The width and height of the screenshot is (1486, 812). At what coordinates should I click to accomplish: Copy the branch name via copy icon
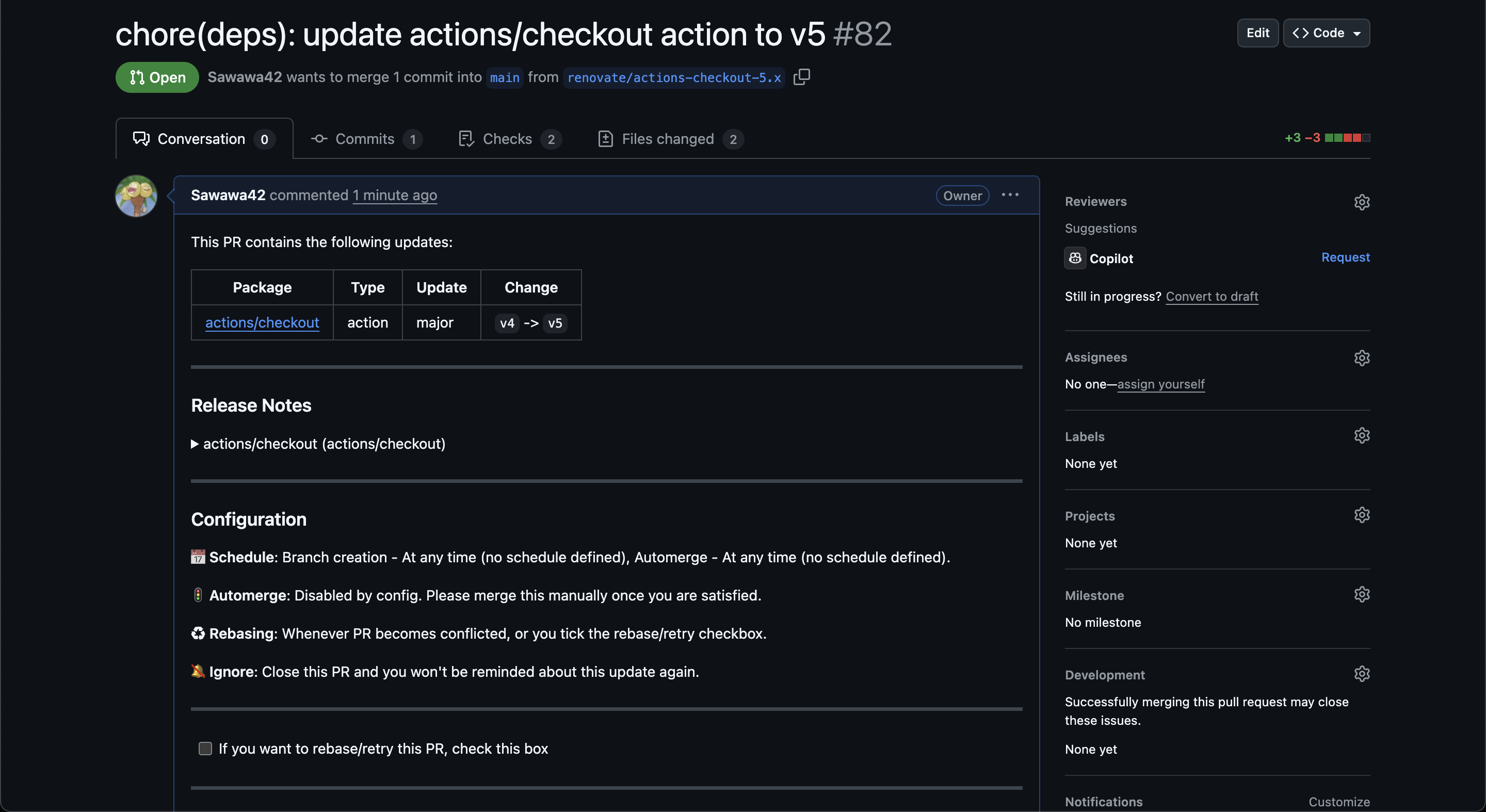[801, 77]
